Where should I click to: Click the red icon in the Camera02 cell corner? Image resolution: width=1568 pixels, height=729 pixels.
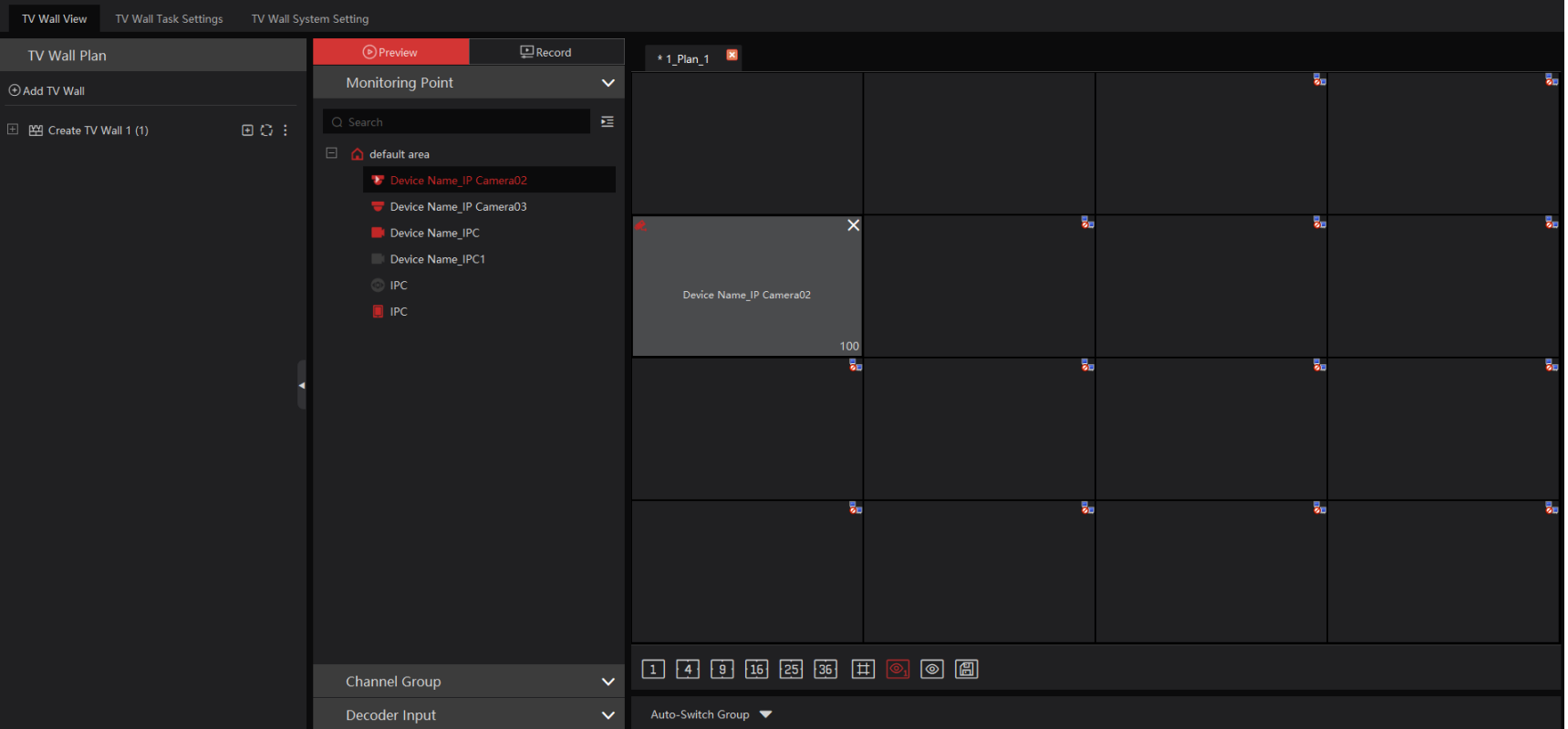(641, 224)
